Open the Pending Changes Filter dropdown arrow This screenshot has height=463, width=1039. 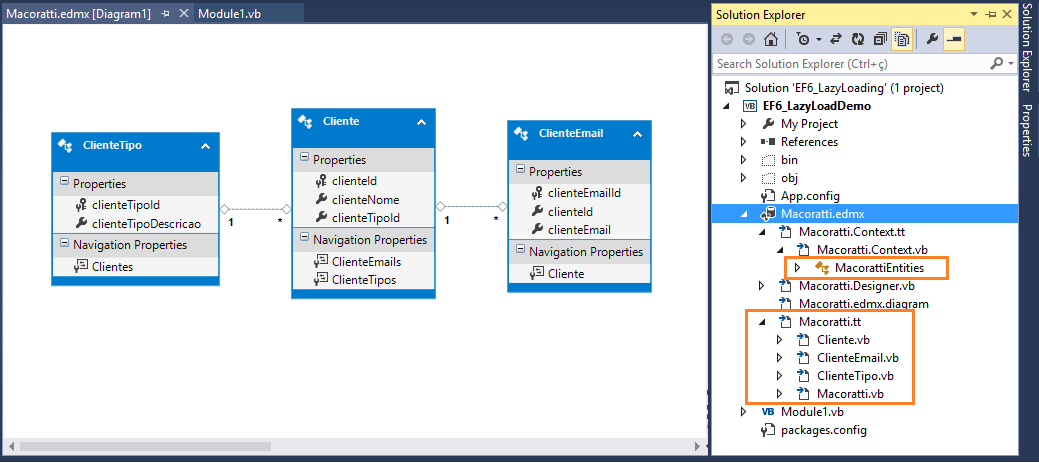[x=819, y=40]
